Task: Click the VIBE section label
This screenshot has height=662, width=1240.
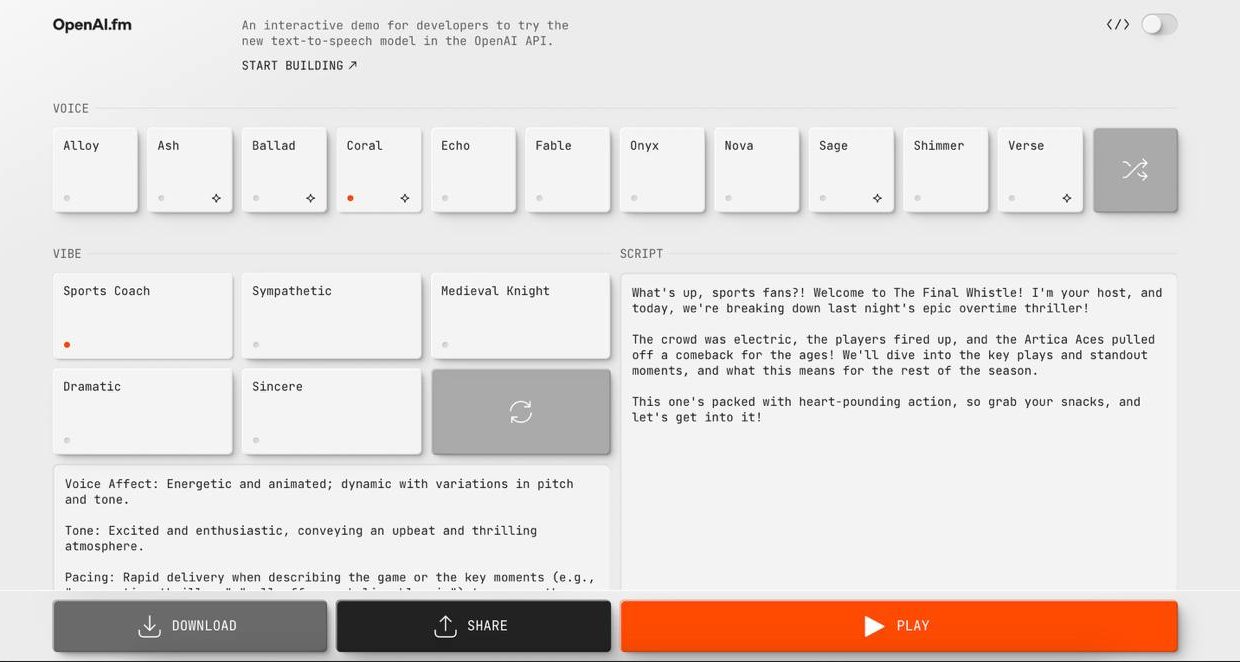Action: click(67, 254)
